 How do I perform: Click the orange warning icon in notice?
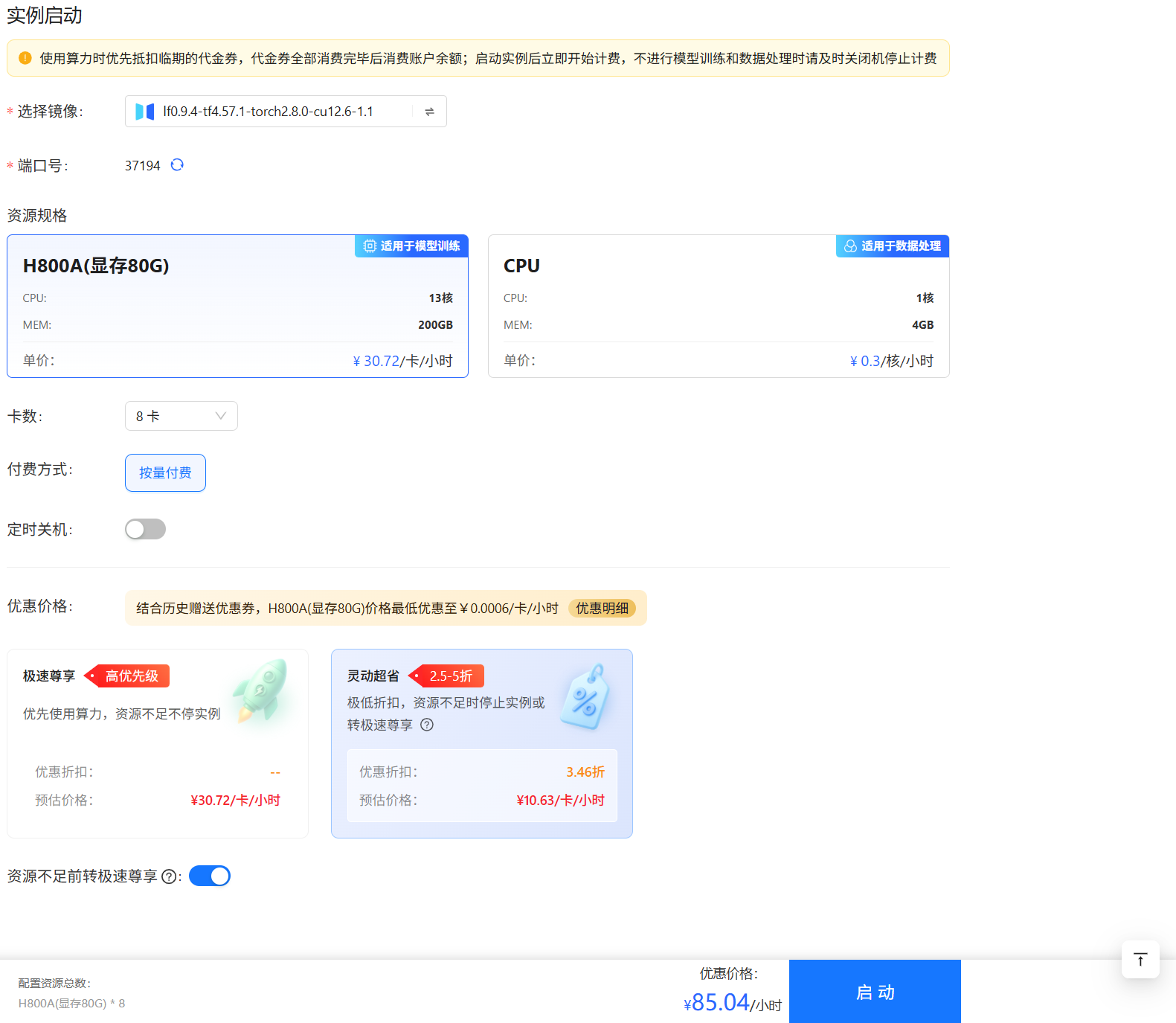click(25, 58)
